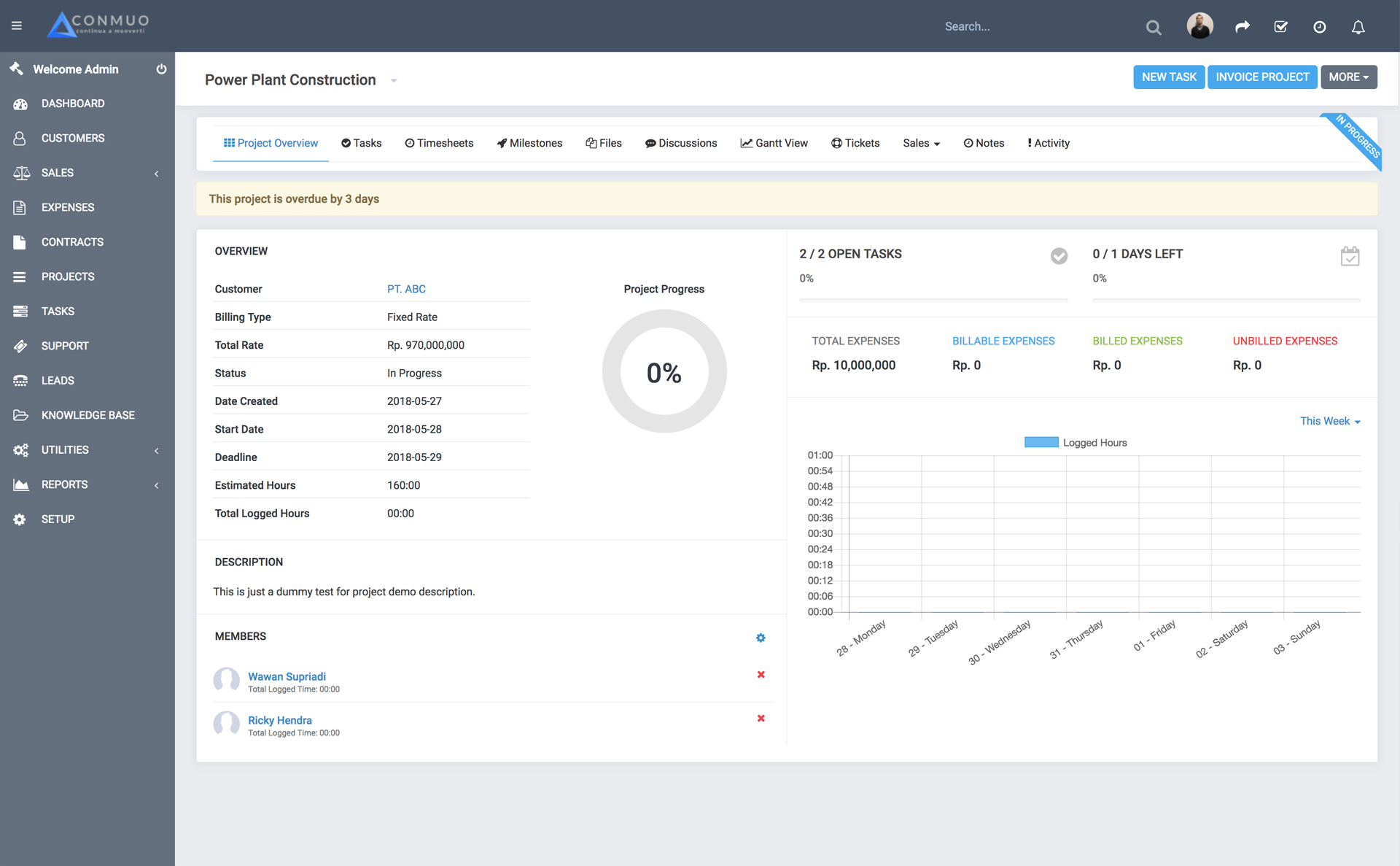The height and width of the screenshot is (866, 1400).
Task: Click the share arrow icon in header
Action: (1242, 27)
